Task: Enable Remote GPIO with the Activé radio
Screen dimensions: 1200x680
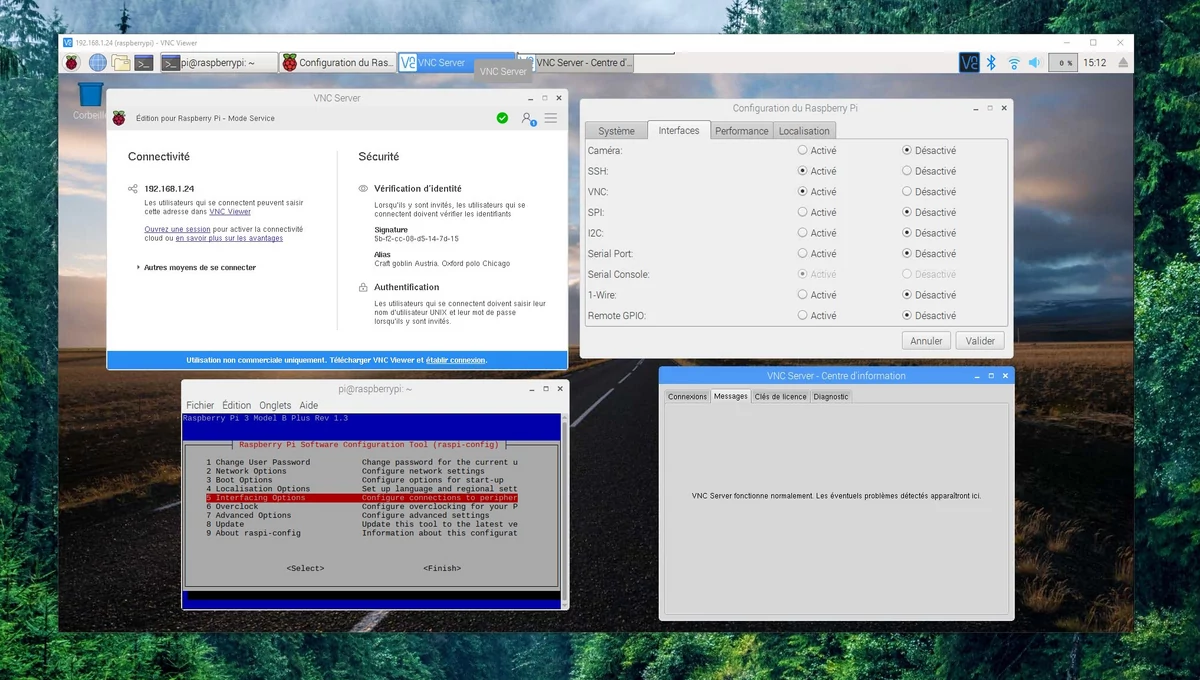Action: click(803, 316)
